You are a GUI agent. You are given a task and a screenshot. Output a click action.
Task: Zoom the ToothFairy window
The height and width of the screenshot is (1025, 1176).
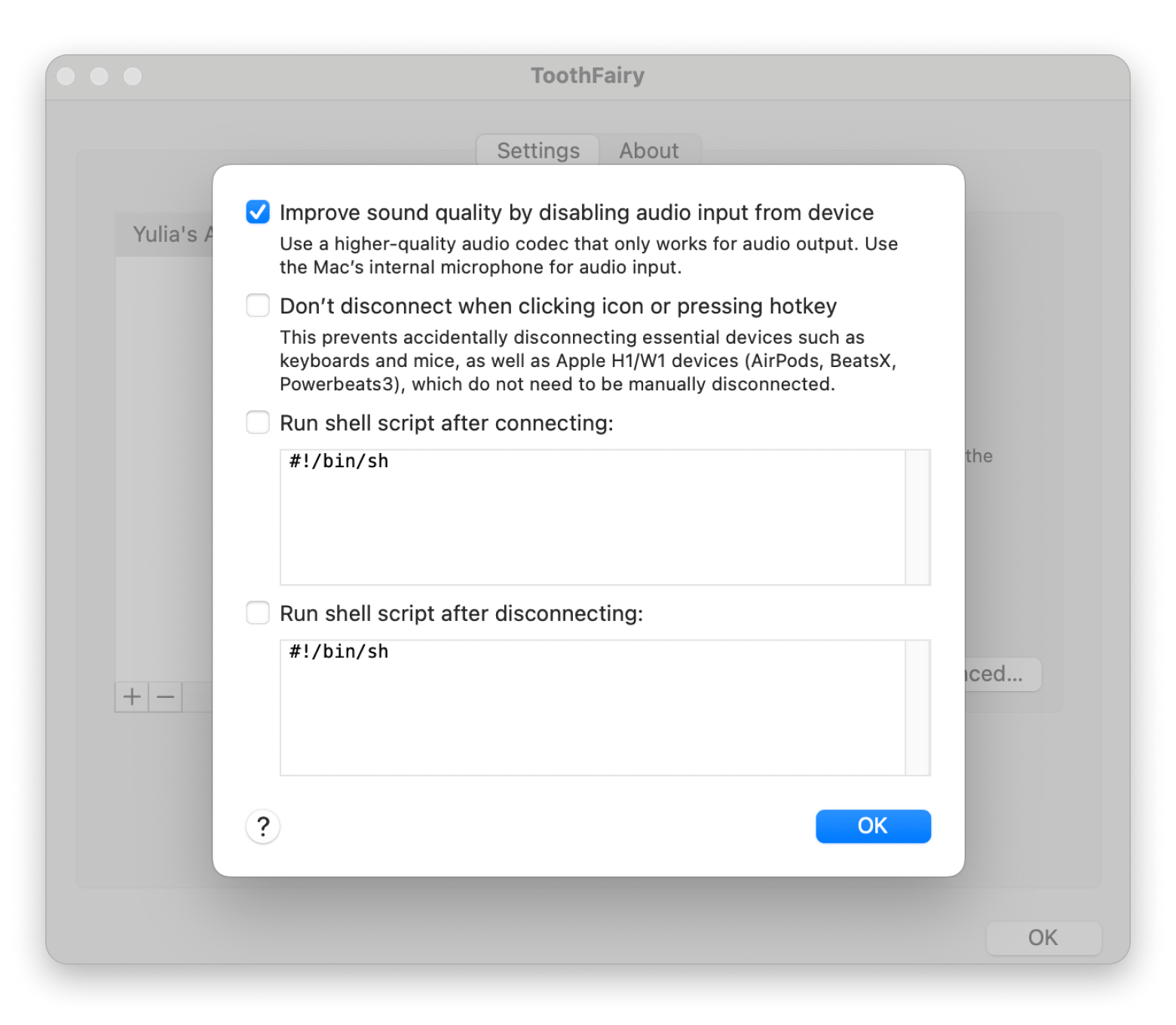(133, 76)
